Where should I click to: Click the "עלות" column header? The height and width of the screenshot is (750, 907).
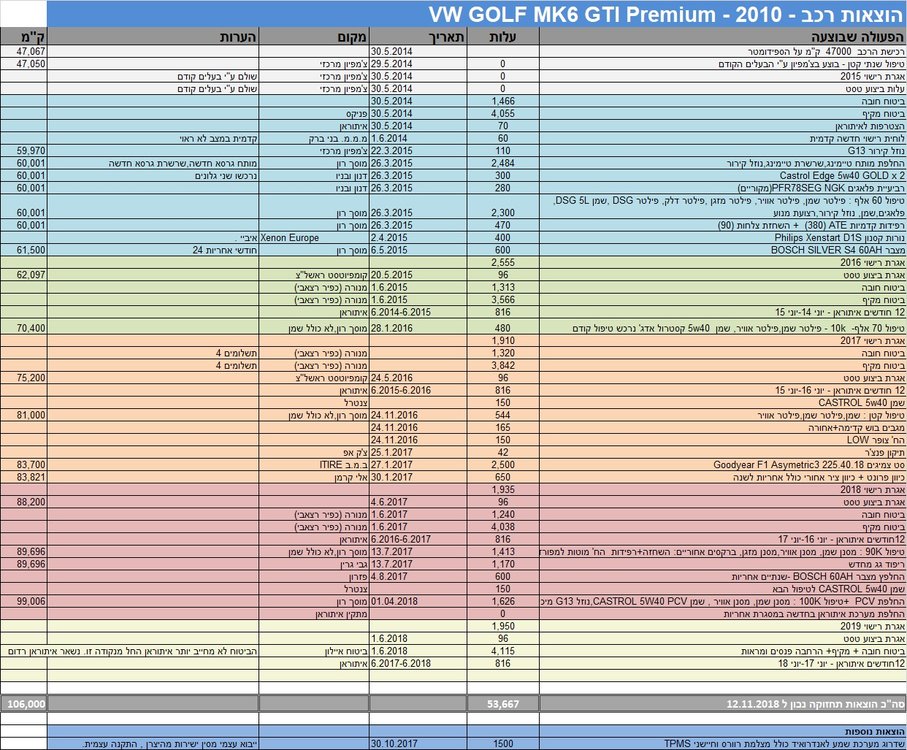click(x=503, y=36)
